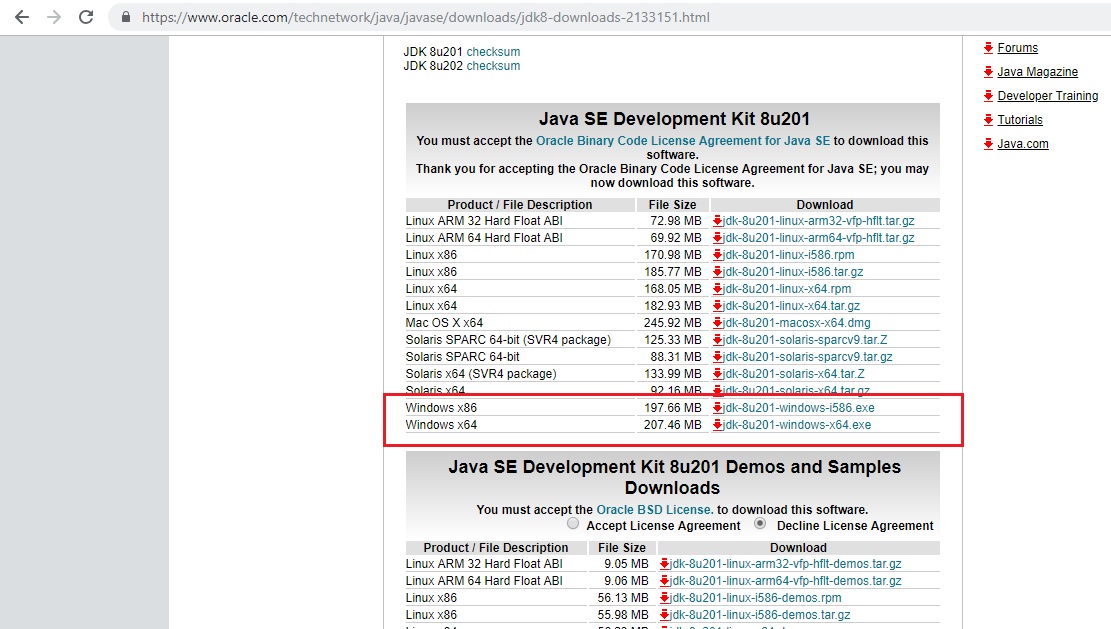Open the Java.com sidebar link
Viewport: 1111px width, 629px height.
tap(1023, 144)
